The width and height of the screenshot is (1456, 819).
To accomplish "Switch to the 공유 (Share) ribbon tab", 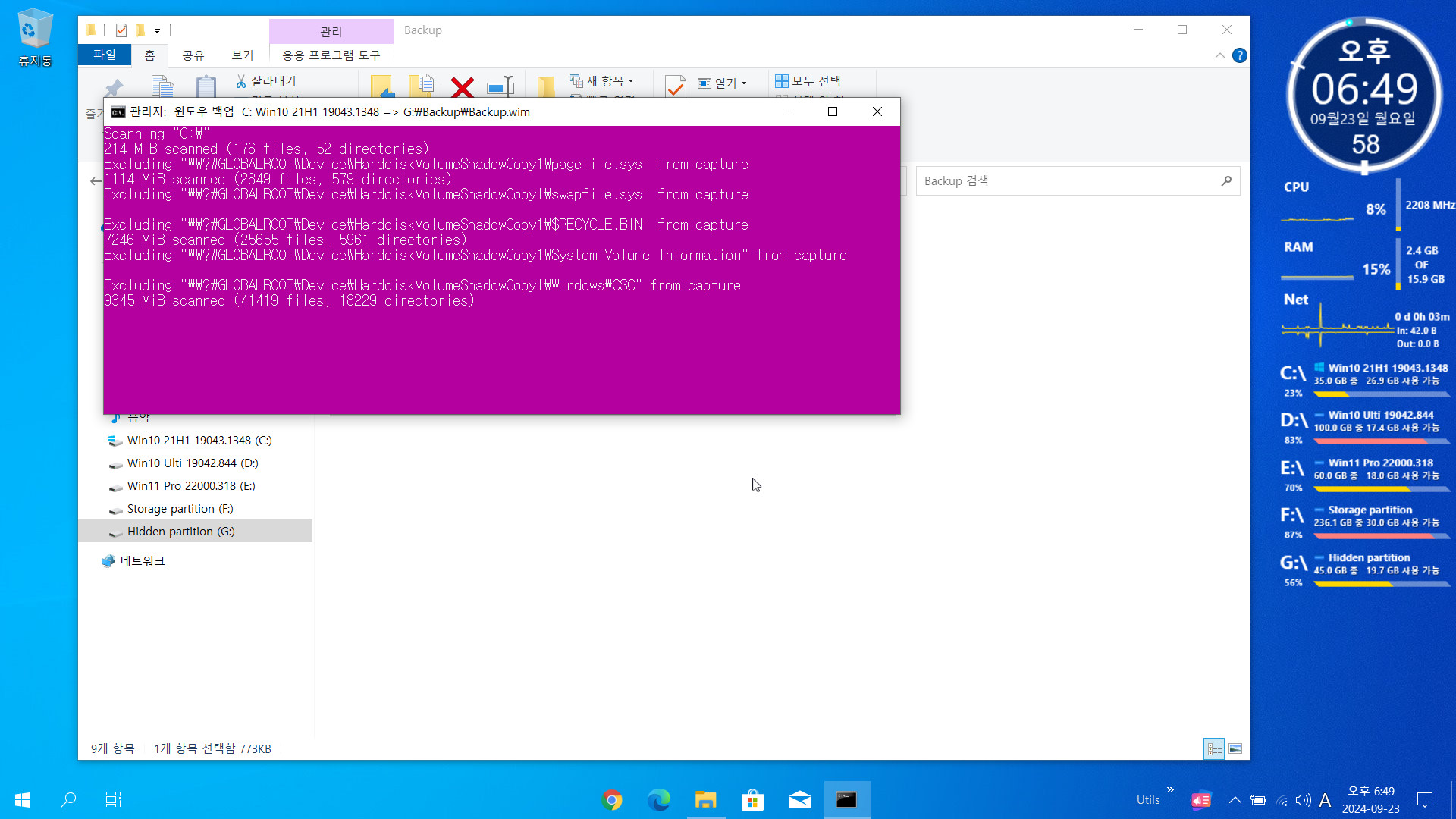I will pyautogui.click(x=193, y=55).
